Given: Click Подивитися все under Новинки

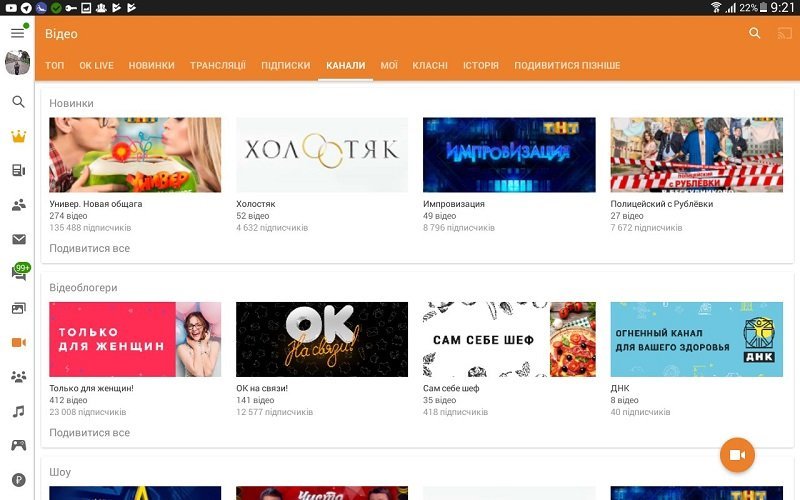Looking at the screenshot, I should coord(89,248).
